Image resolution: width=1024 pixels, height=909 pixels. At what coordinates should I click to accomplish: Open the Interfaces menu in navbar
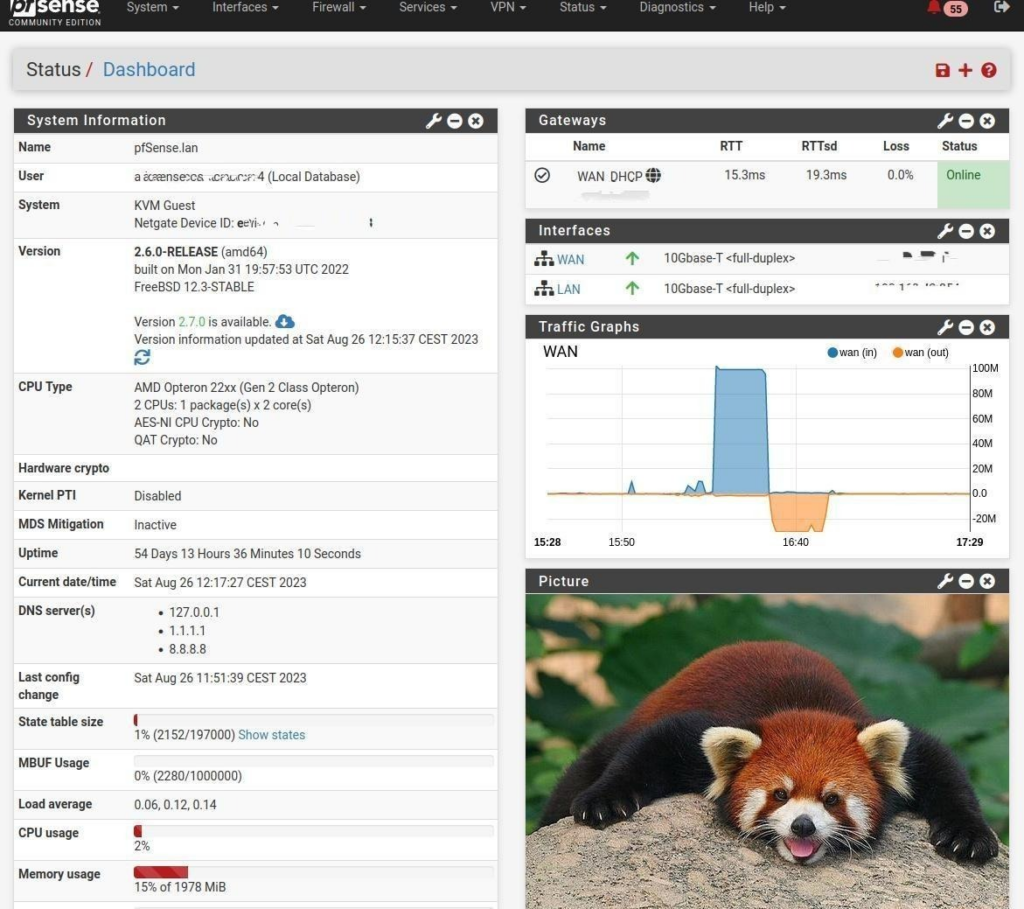click(245, 7)
